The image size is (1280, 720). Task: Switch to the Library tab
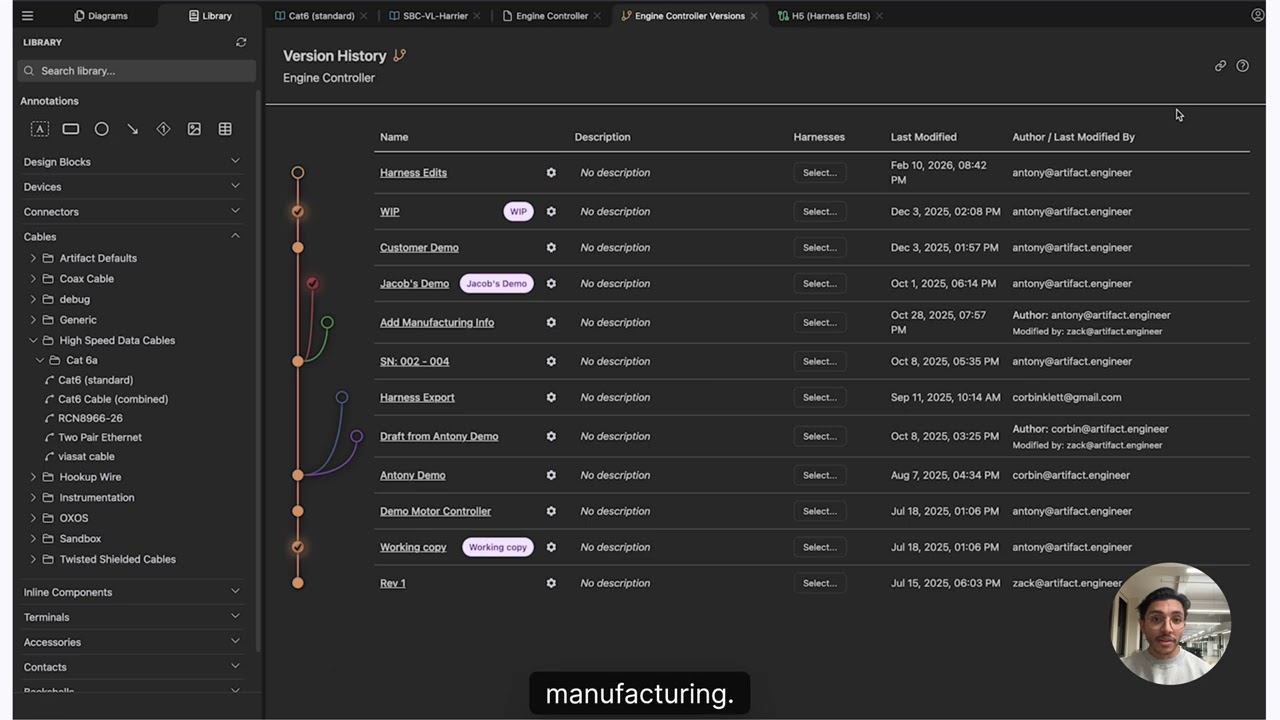pyautogui.click(x=210, y=16)
